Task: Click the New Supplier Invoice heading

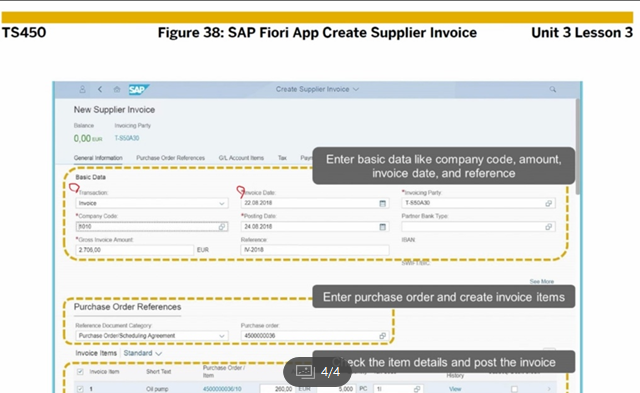Action: coord(114,109)
